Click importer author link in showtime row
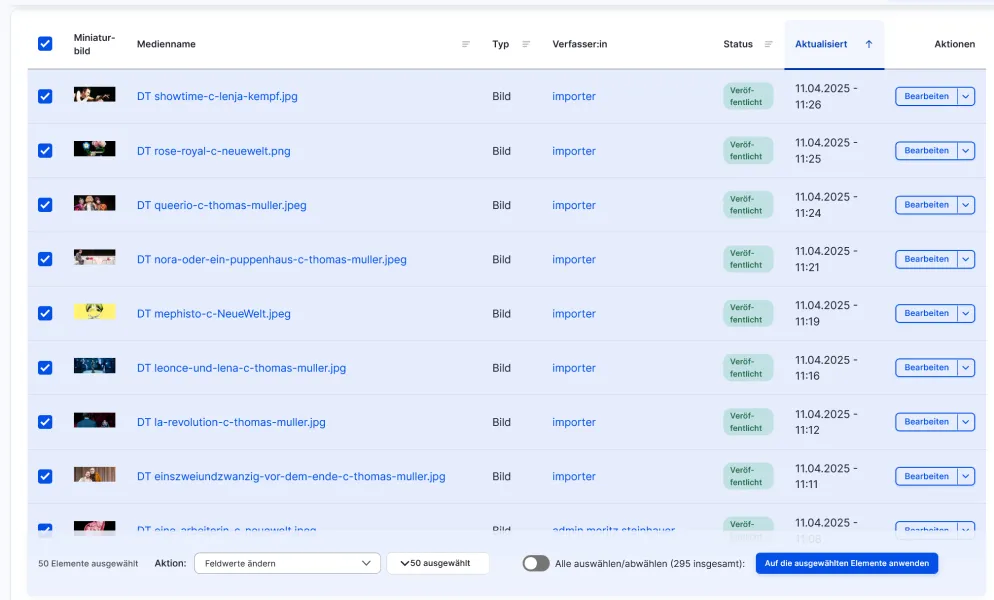The image size is (994, 600). (x=574, y=96)
